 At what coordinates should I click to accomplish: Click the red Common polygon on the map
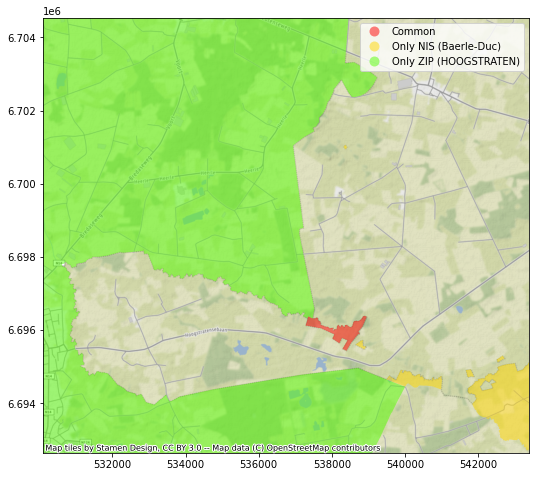pyautogui.click(x=345, y=332)
